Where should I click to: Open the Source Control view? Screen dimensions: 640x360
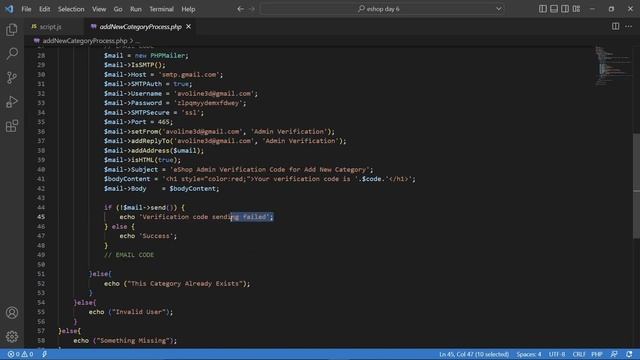click(12, 78)
